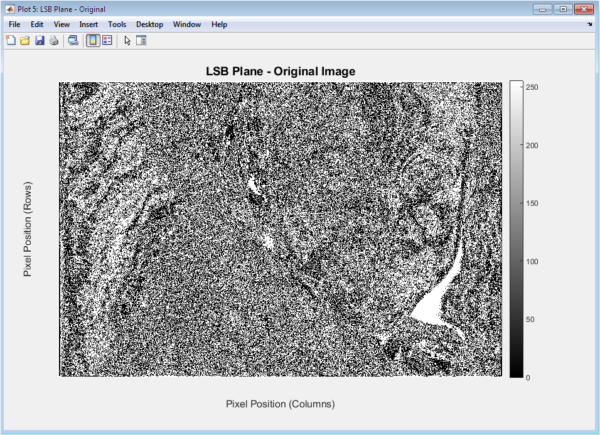The height and width of the screenshot is (435, 600).
Task: Close the Plot 5 figure window
Action: tap(584, 9)
